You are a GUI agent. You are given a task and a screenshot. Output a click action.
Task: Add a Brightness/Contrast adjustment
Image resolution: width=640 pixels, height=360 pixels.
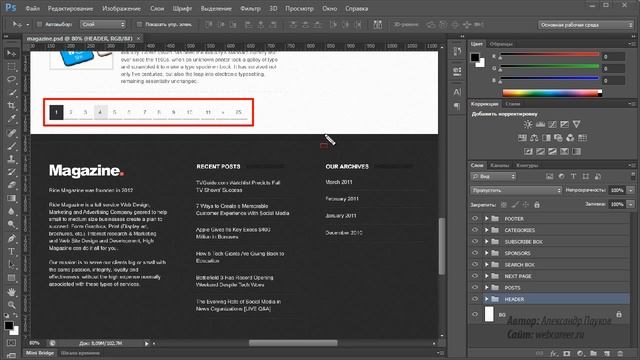(x=528, y=124)
